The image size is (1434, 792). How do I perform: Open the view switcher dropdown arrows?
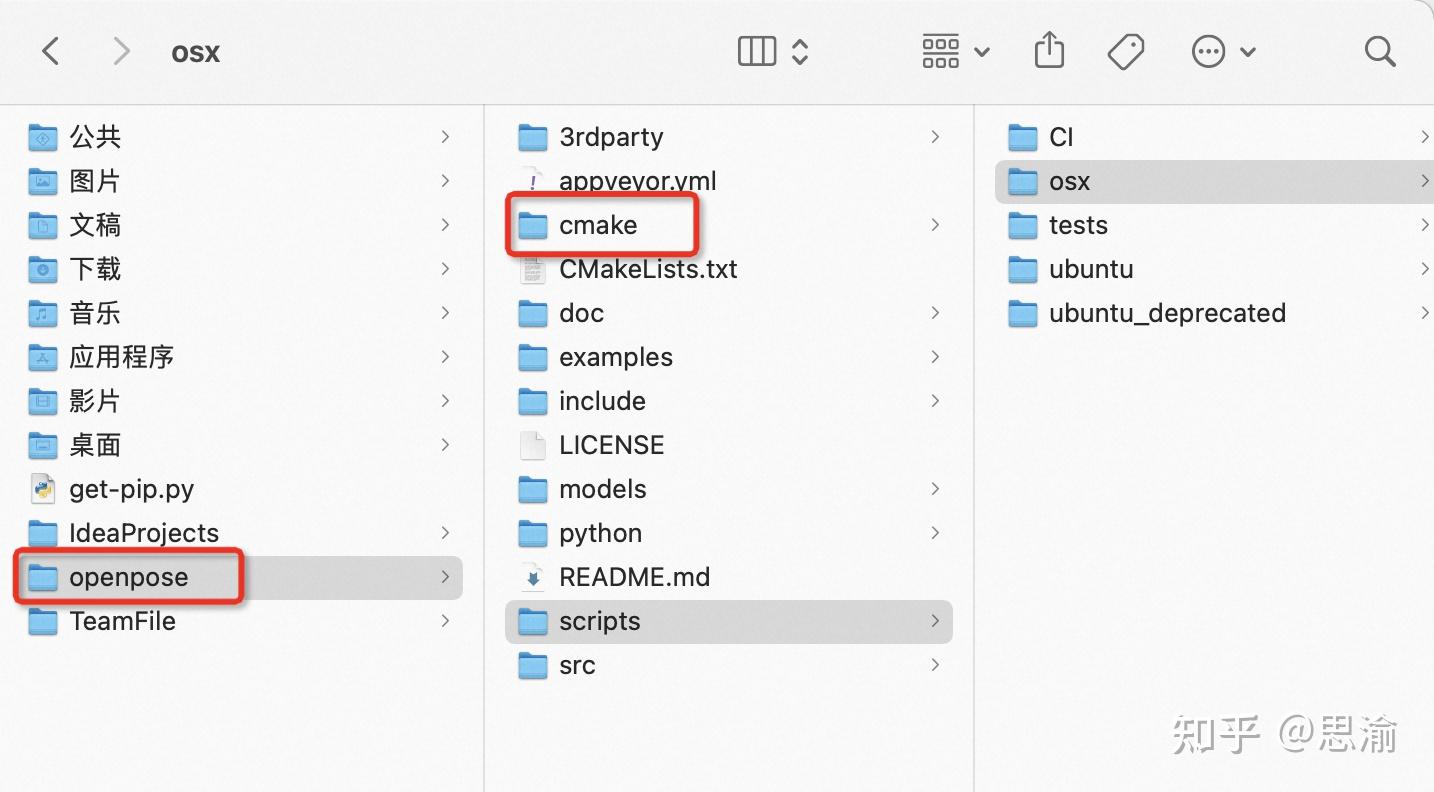(x=800, y=50)
